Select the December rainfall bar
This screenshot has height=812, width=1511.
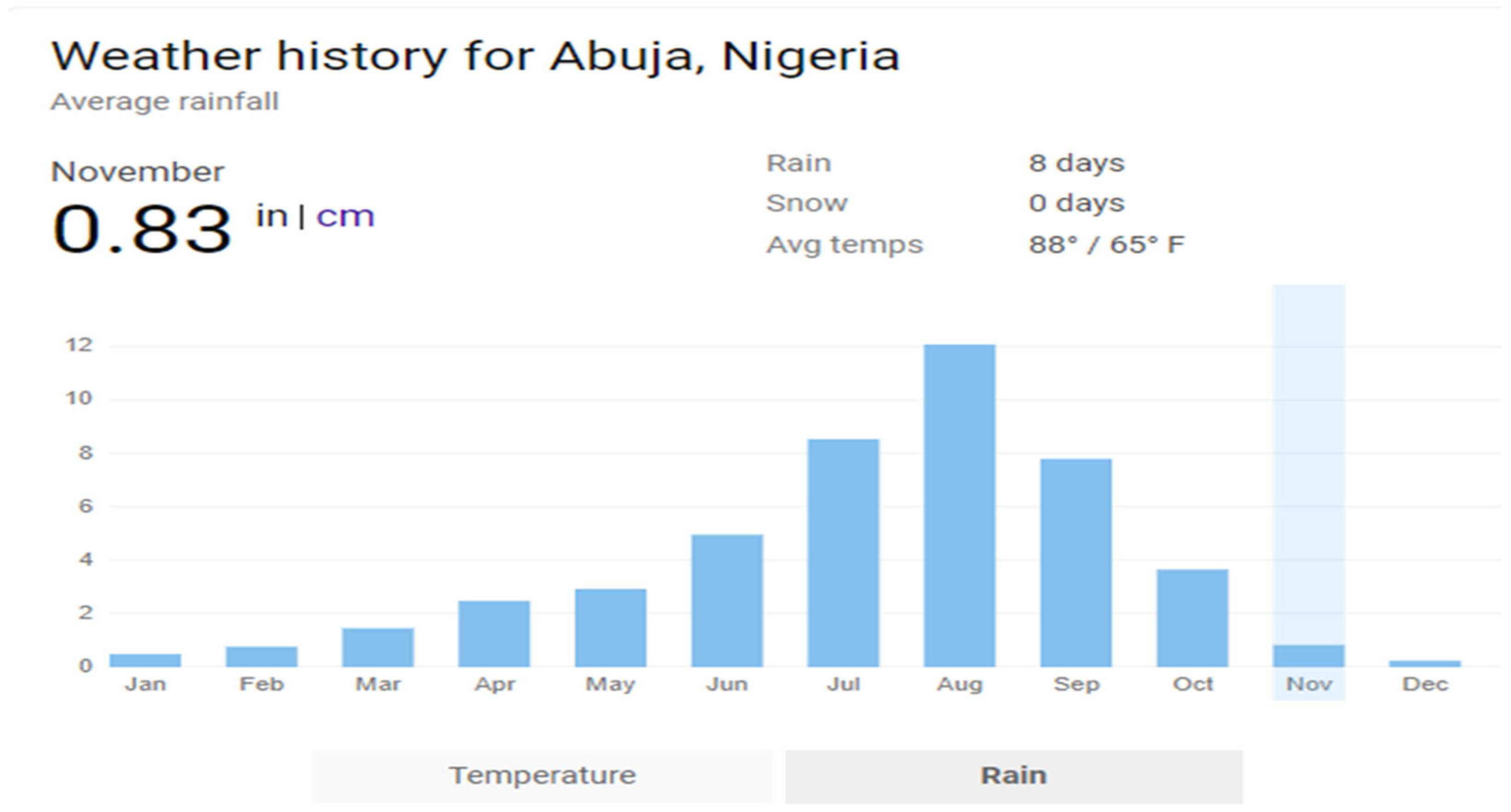1424,663
